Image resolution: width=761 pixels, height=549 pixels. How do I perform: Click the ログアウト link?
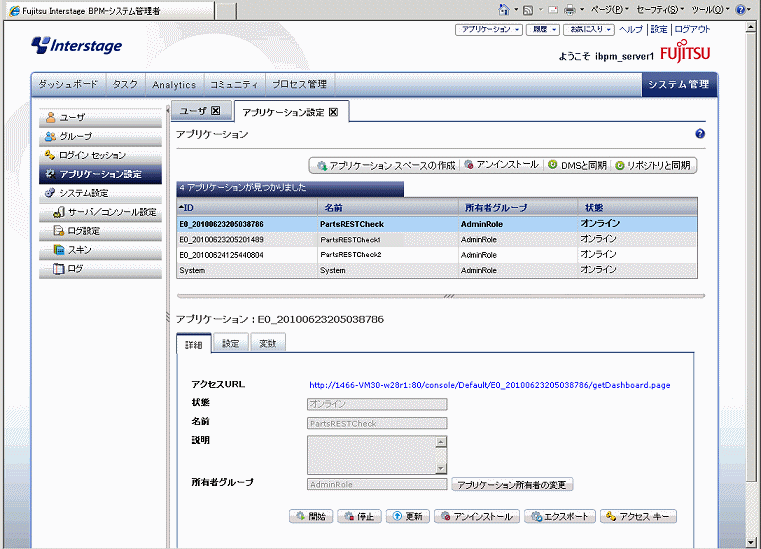[x=692, y=30]
